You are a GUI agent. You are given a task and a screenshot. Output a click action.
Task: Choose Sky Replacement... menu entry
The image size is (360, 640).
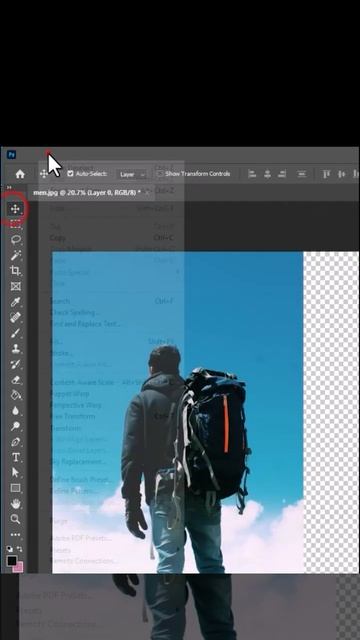point(78,462)
